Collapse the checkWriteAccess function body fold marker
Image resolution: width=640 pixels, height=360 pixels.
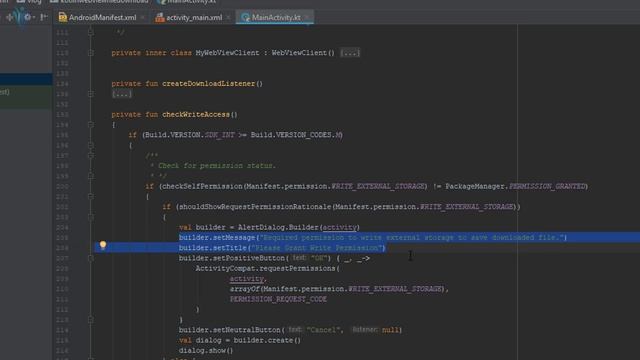(x=91, y=124)
